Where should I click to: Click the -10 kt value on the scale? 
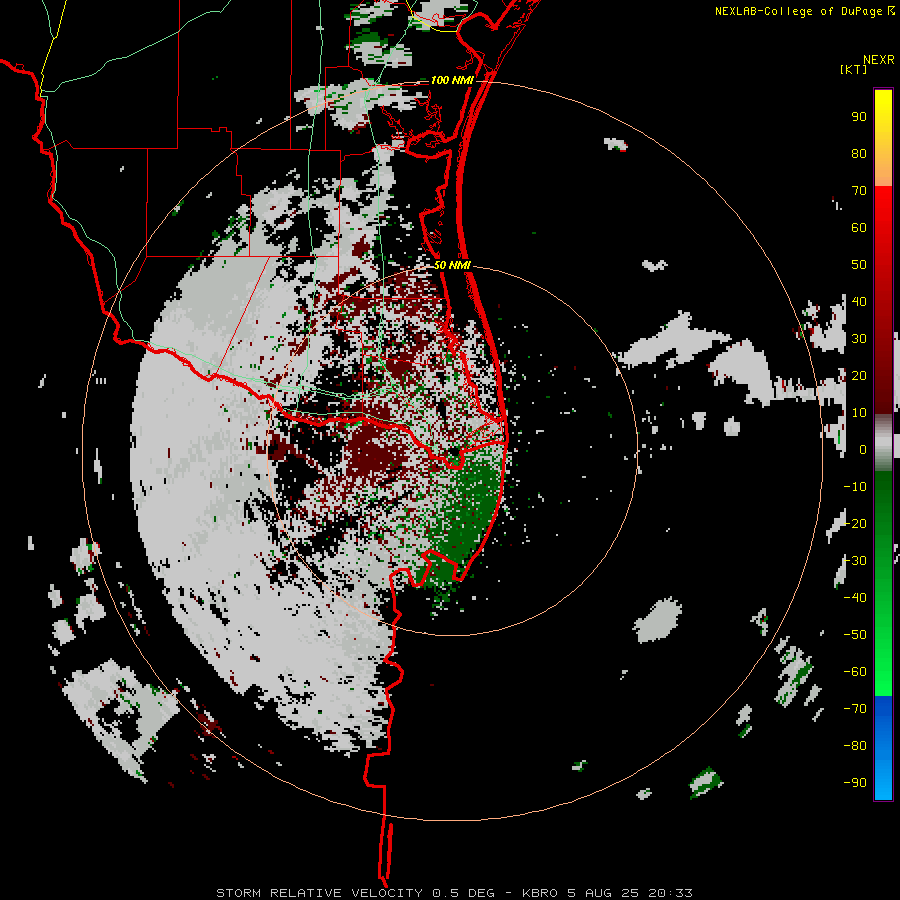[x=855, y=487]
